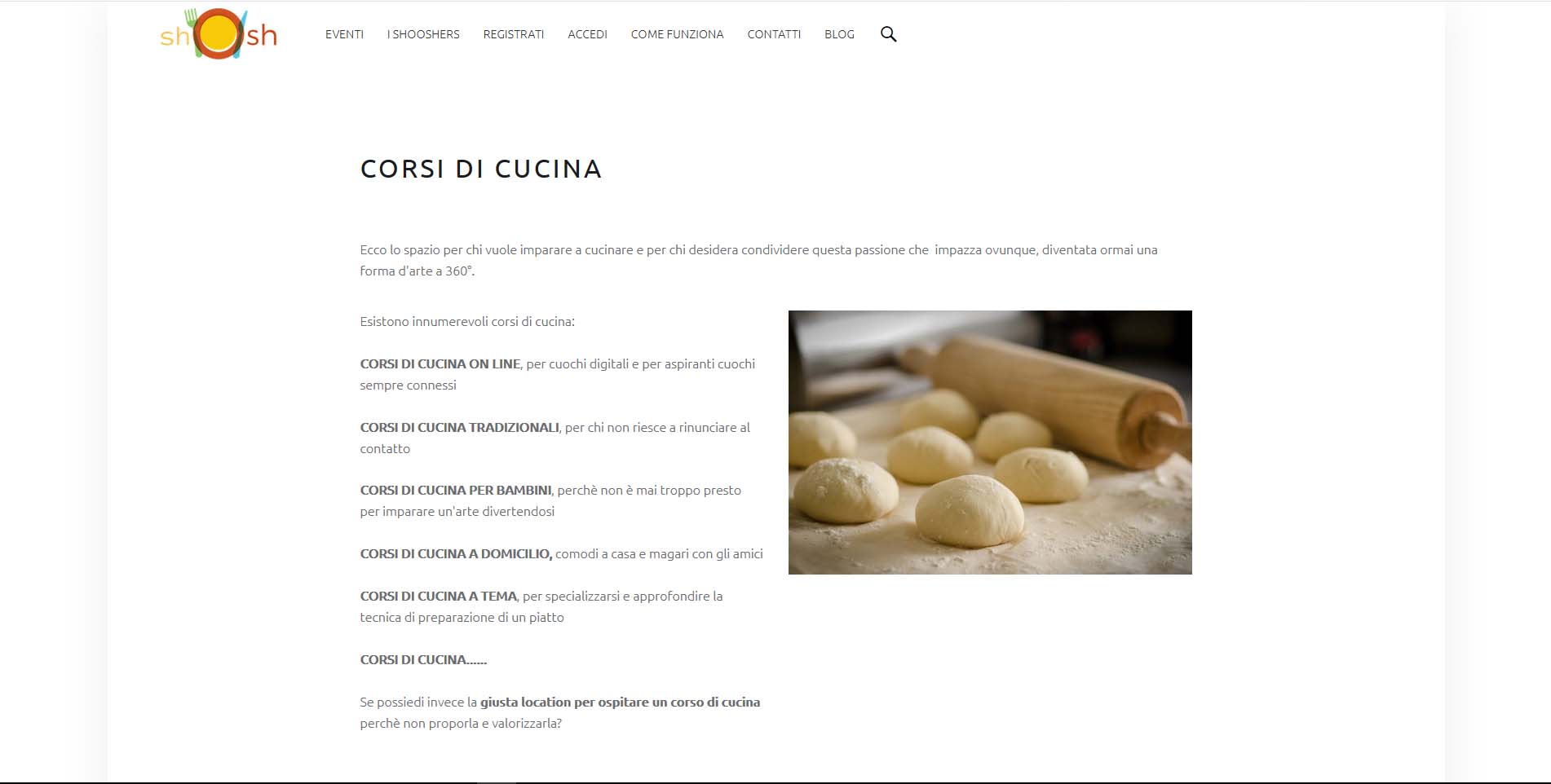Select CORSI DI CUCINA ON LINE text
1551x784 pixels.
pyautogui.click(x=440, y=364)
